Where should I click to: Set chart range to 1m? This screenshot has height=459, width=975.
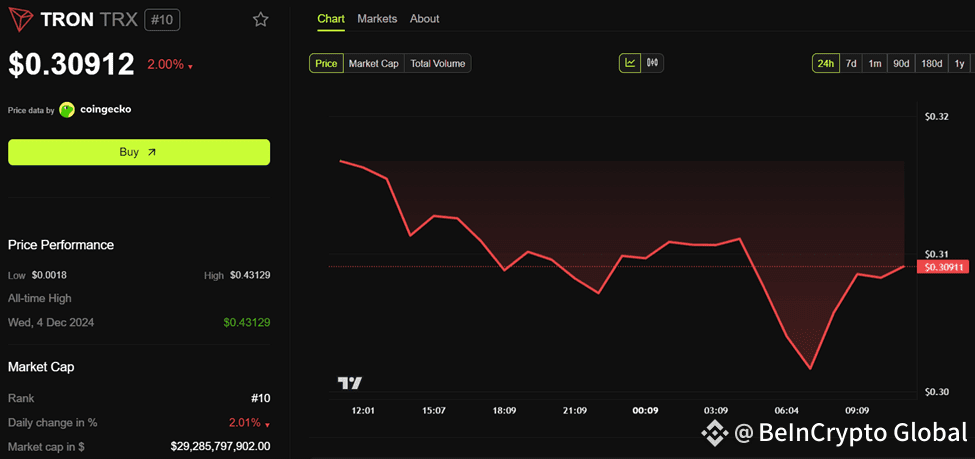coord(875,63)
